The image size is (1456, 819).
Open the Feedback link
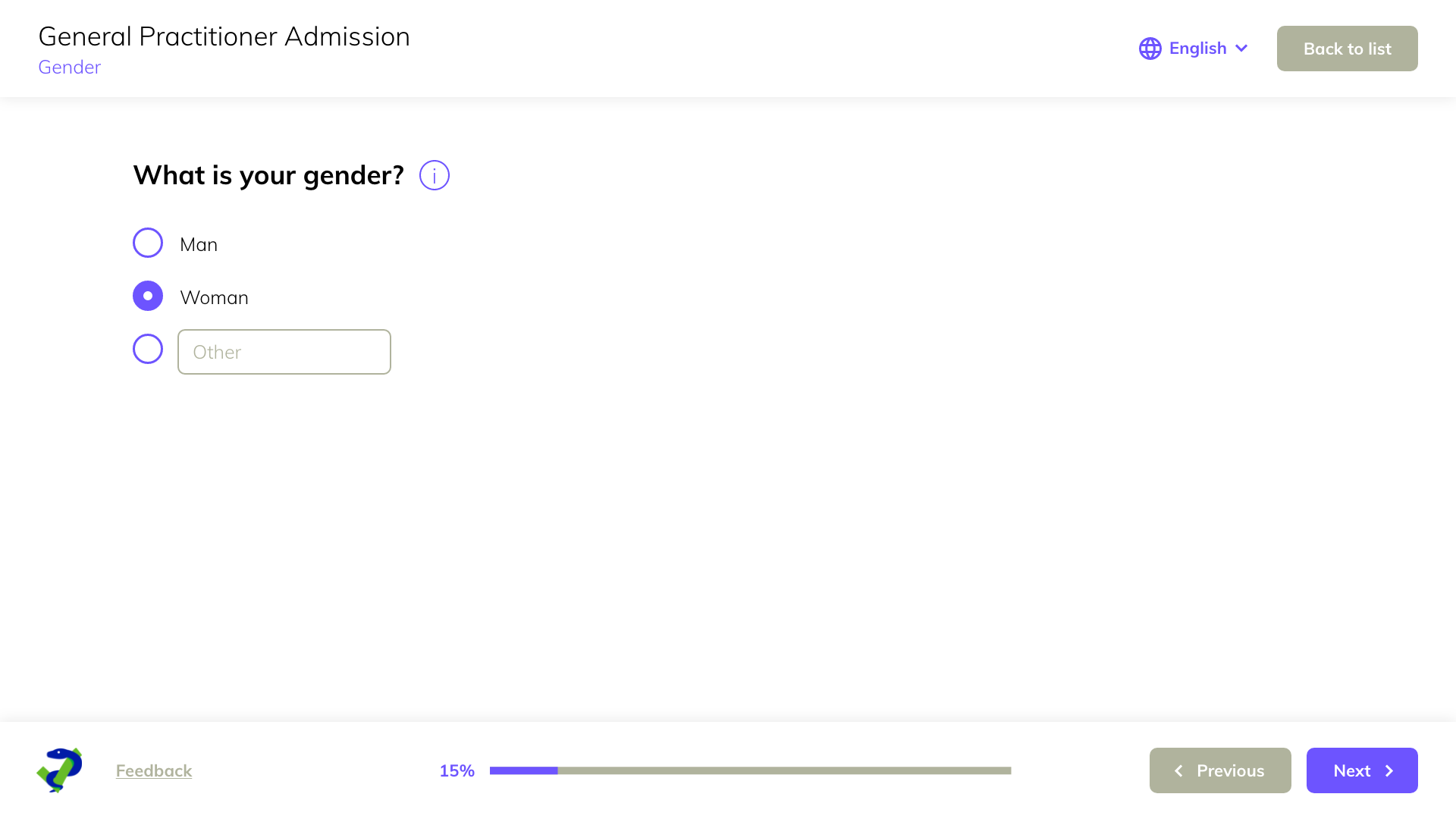coord(154,770)
